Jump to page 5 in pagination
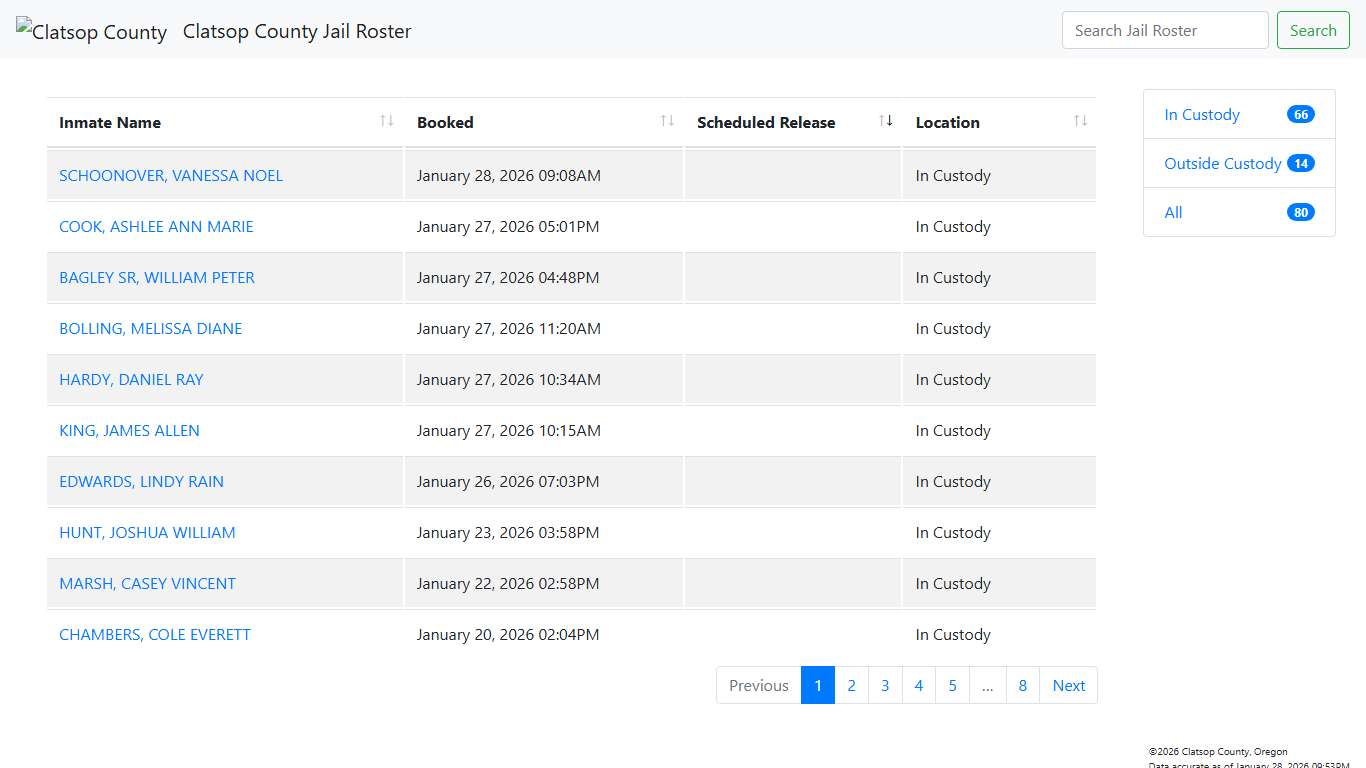 point(952,685)
